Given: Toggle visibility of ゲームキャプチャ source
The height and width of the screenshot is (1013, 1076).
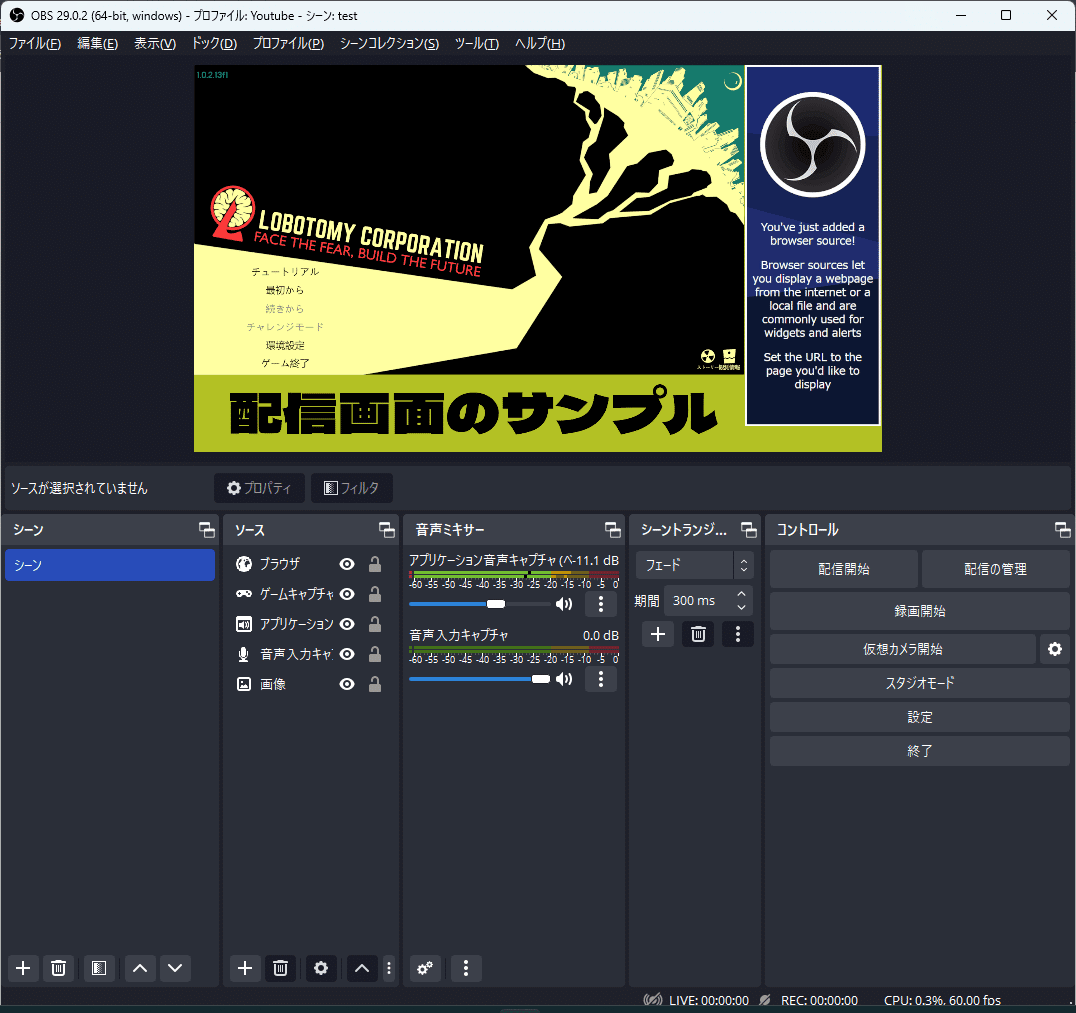Looking at the screenshot, I should pos(347,594).
